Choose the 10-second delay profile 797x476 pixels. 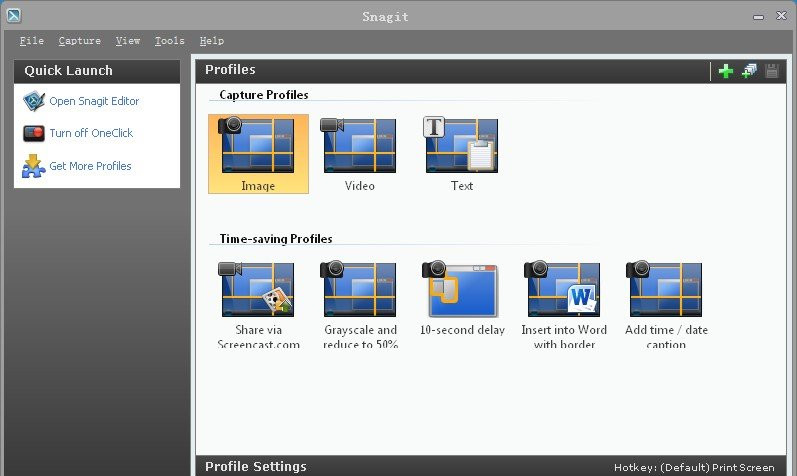(x=462, y=299)
